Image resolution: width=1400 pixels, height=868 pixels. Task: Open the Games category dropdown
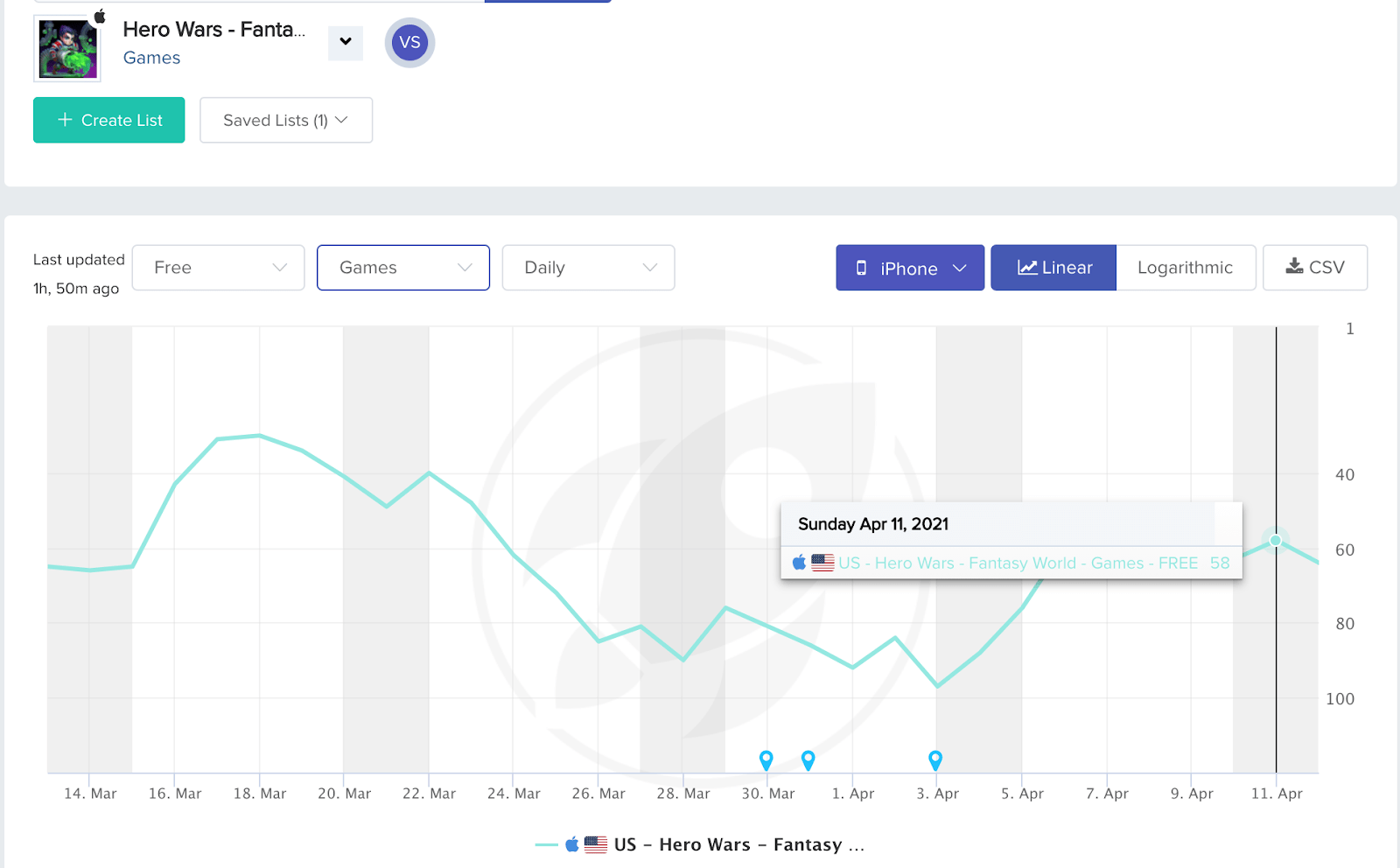[403, 268]
